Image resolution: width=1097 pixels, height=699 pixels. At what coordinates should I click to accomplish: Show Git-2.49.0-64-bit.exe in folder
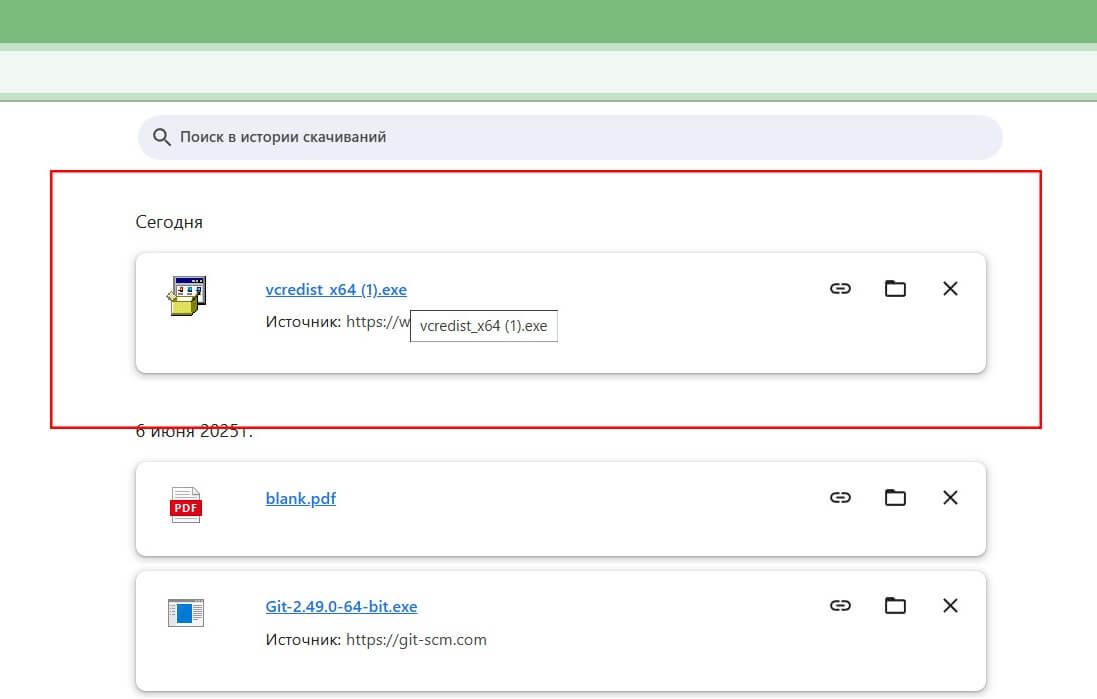pos(895,606)
